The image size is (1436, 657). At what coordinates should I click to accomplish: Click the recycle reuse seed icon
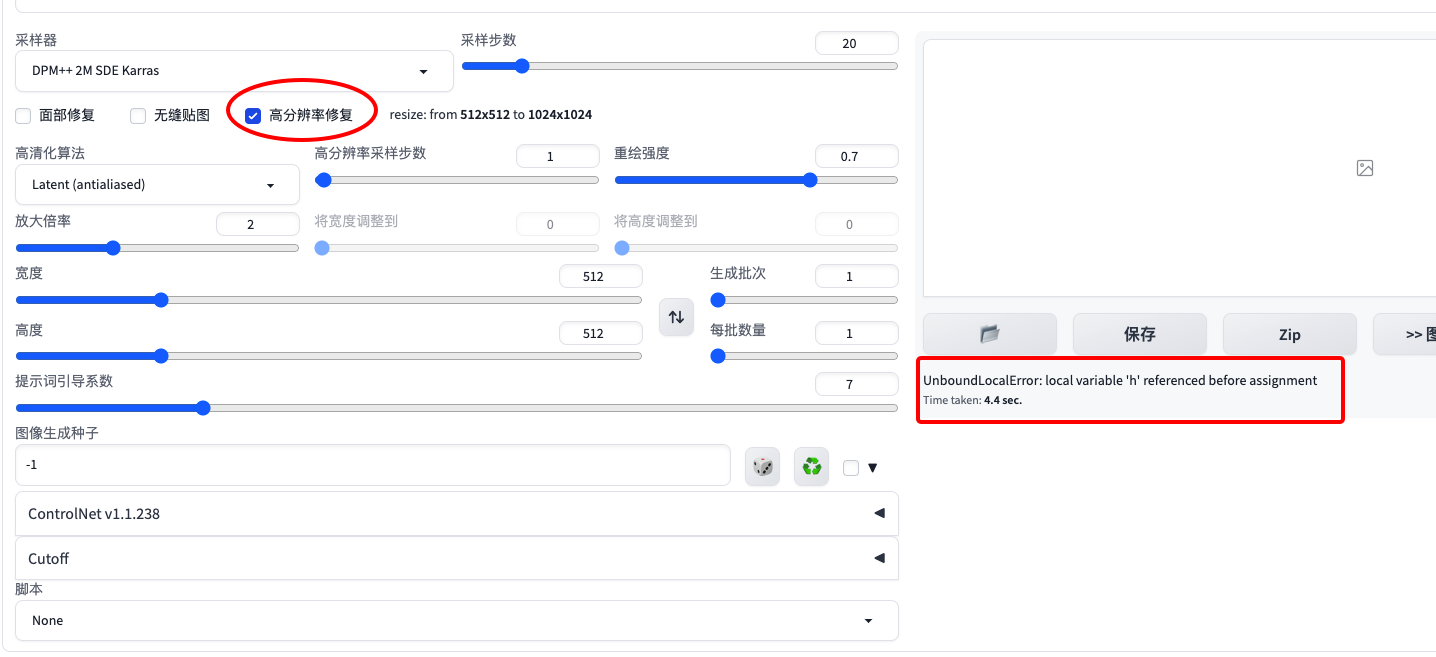pos(812,466)
